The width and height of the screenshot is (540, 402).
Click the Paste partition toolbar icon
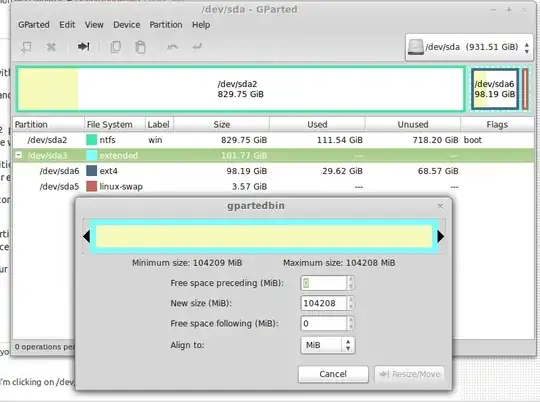[140, 47]
